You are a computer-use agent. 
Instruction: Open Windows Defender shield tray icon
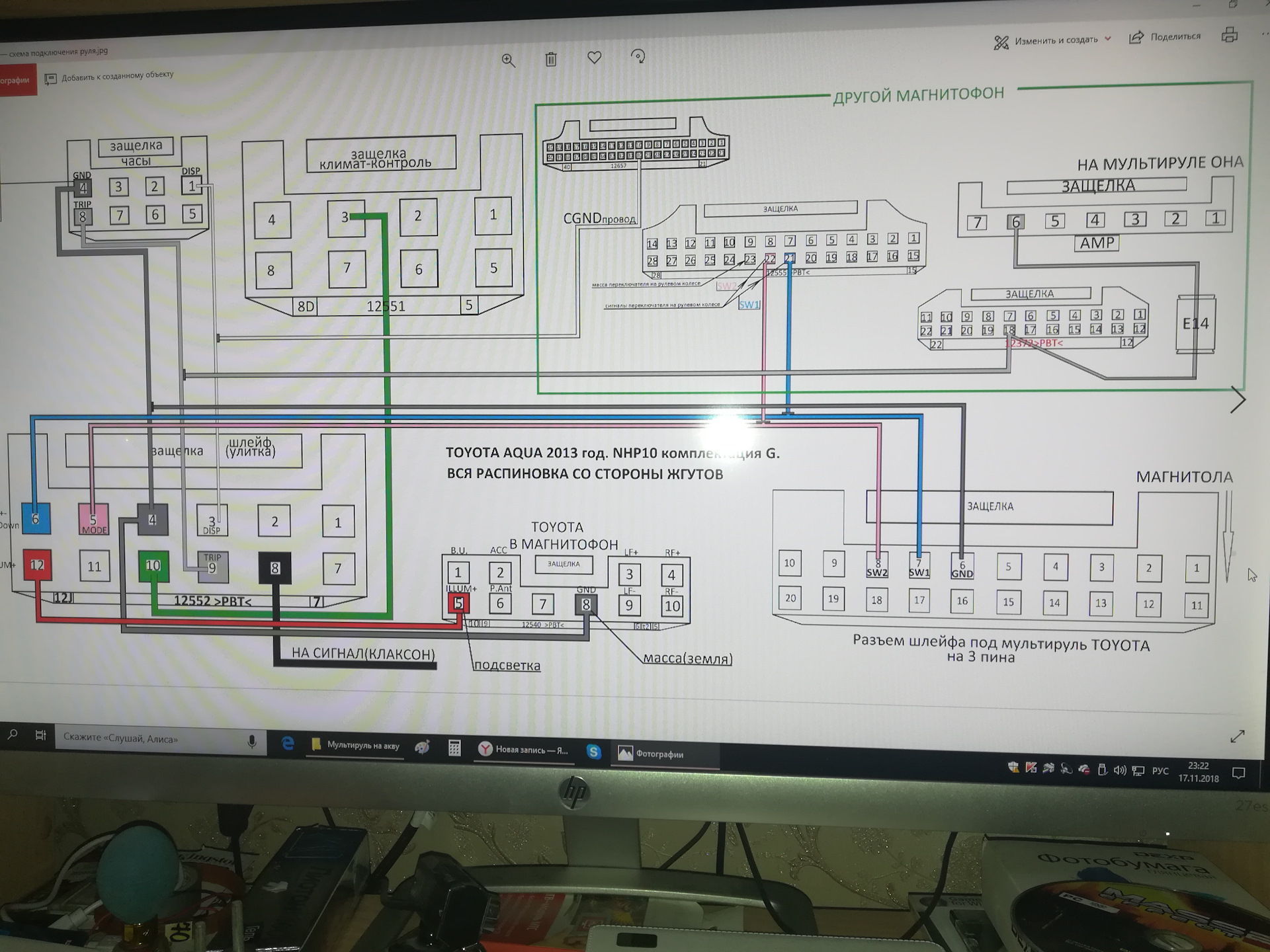click(1013, 767)
